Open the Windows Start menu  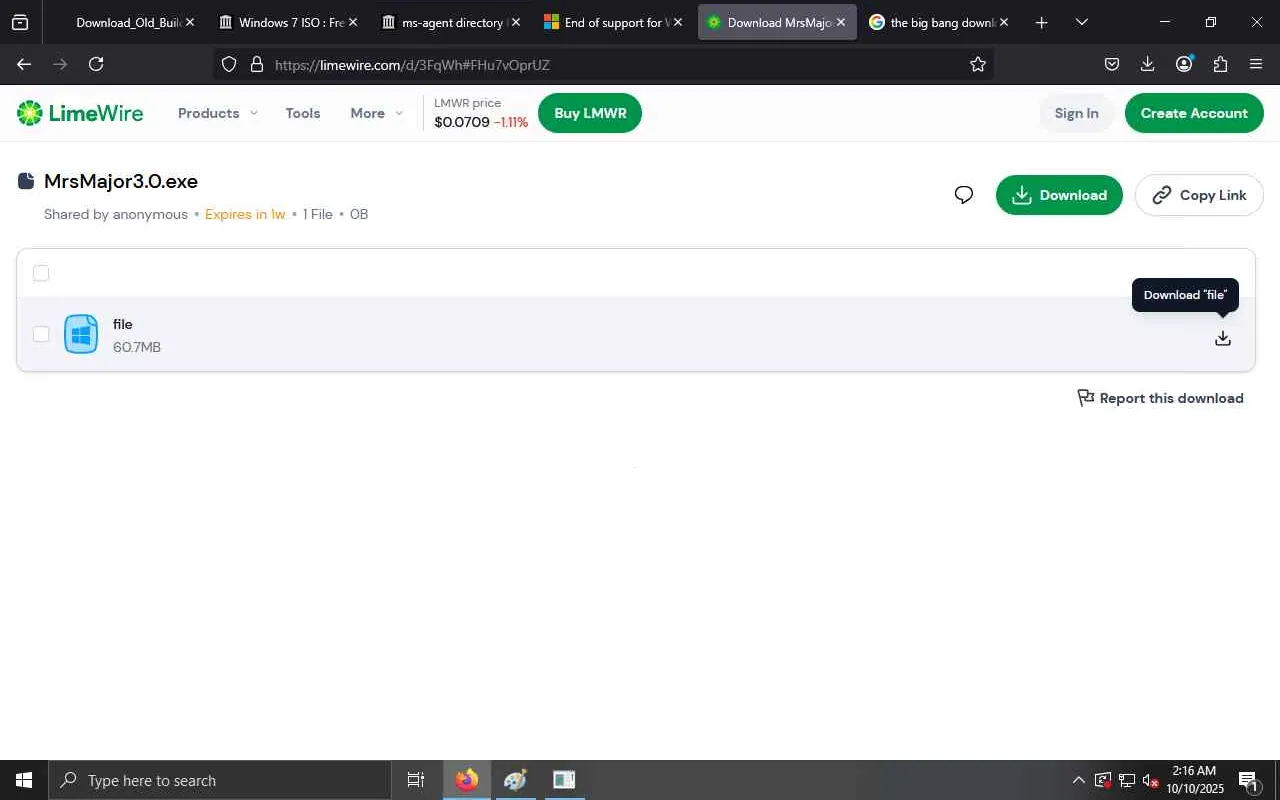pos(24,780)
